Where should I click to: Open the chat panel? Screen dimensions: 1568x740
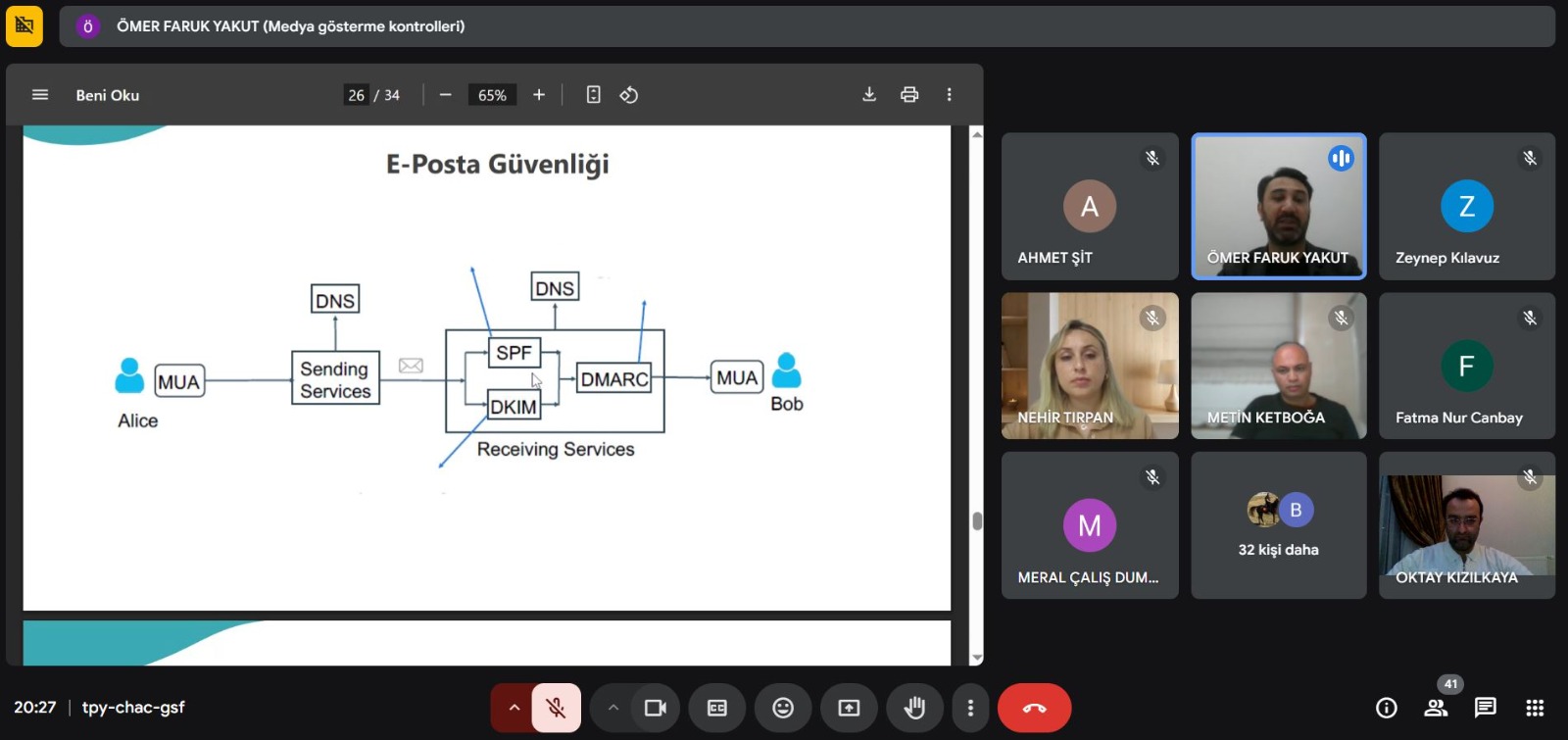pos(1485,708)
